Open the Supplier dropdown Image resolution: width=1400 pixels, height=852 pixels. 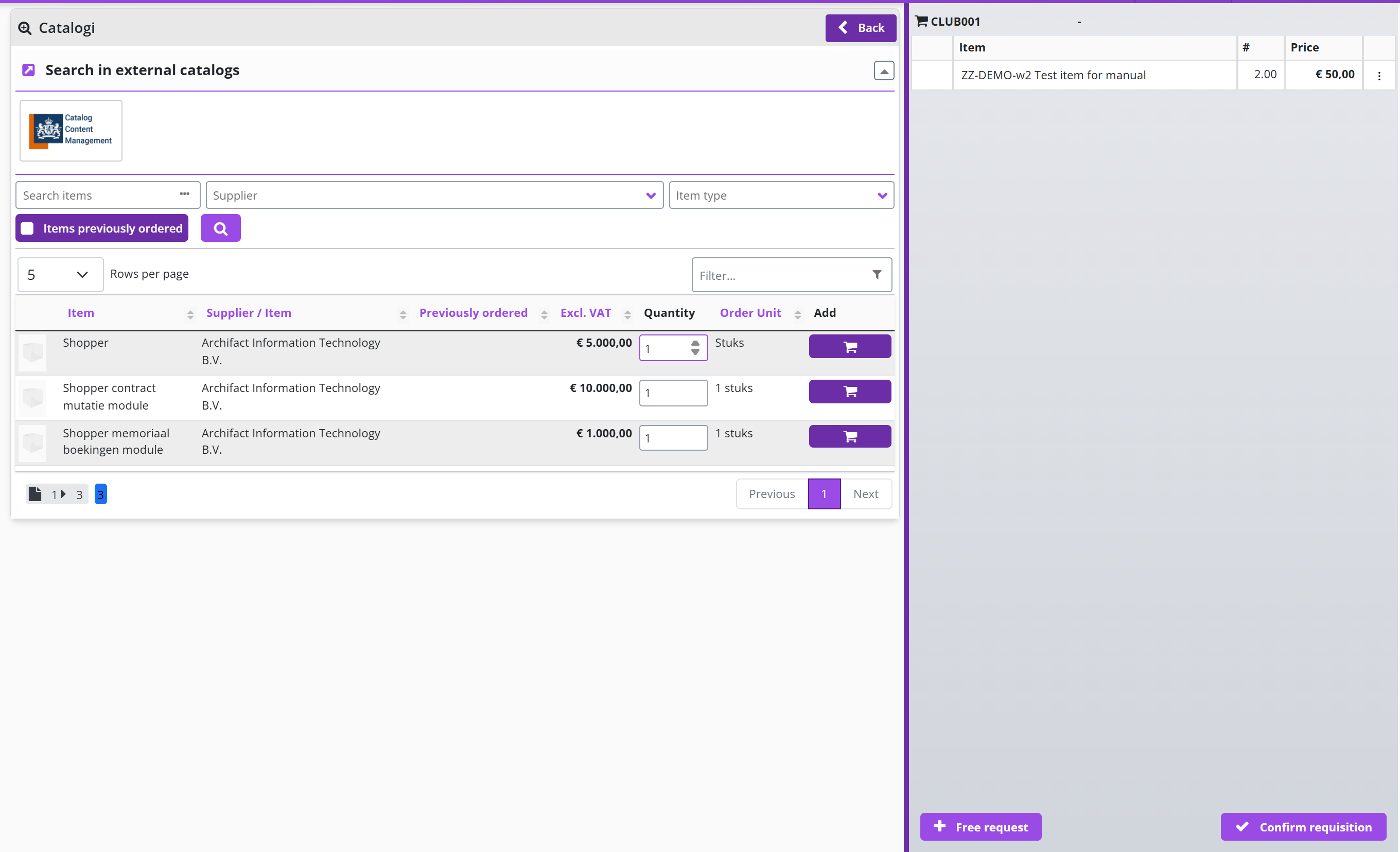(x=434, y=196)
